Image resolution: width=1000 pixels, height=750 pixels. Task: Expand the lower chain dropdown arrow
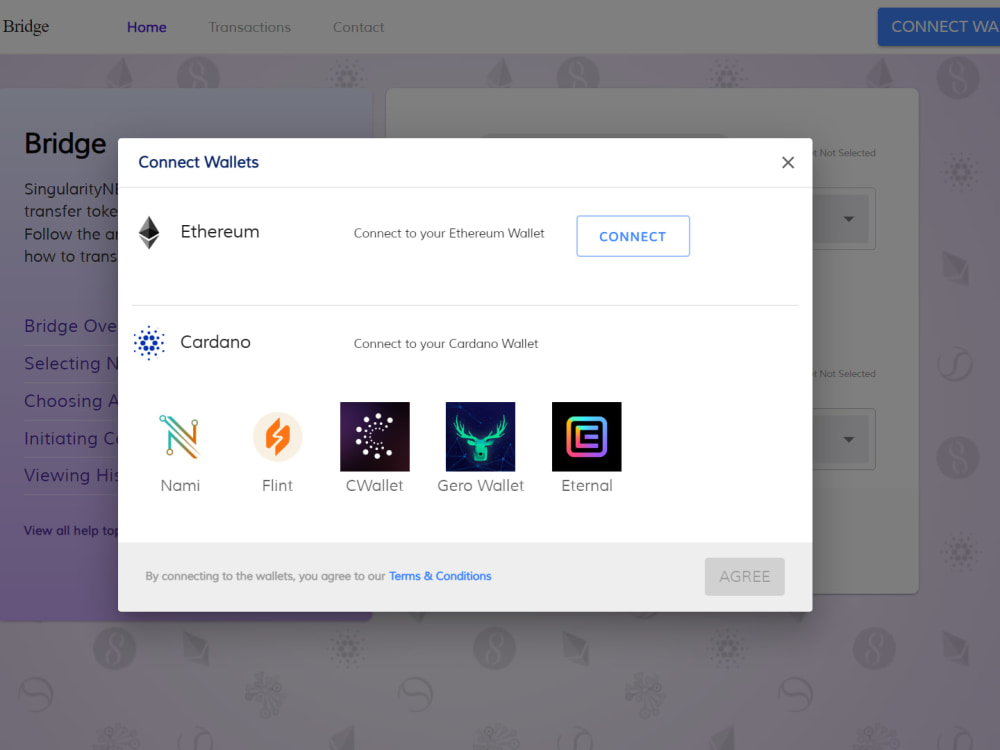[849, 439]
